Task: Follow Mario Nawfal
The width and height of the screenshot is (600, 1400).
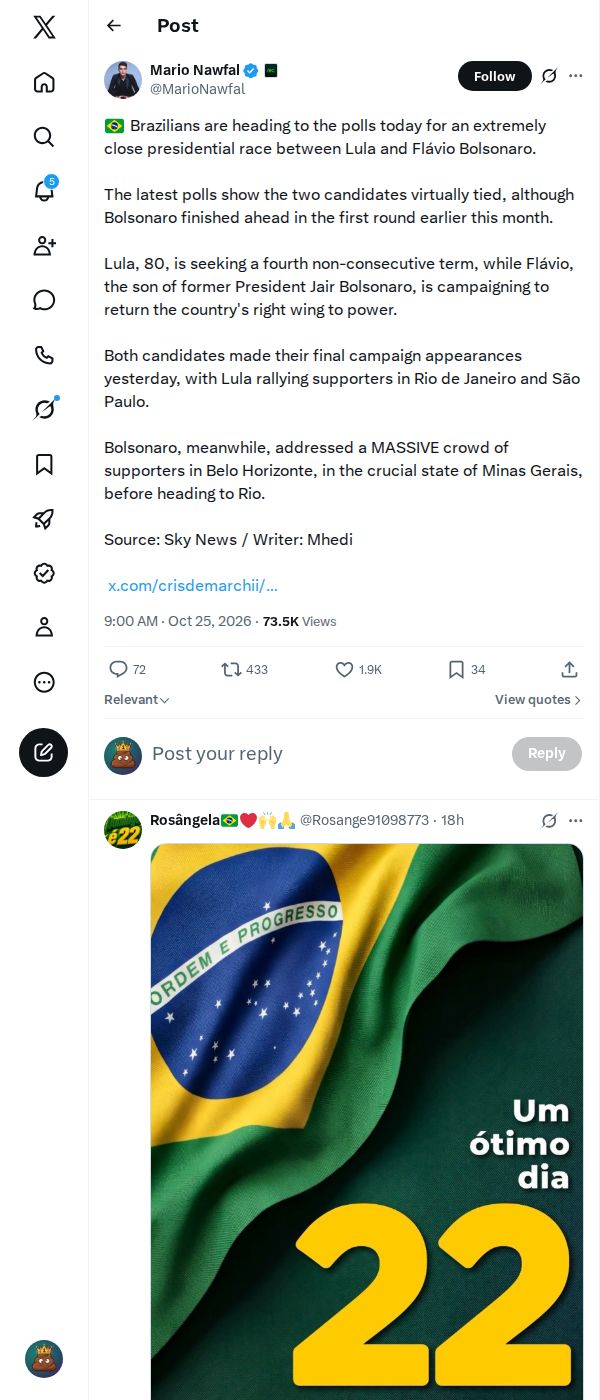Action: point(495,76)
